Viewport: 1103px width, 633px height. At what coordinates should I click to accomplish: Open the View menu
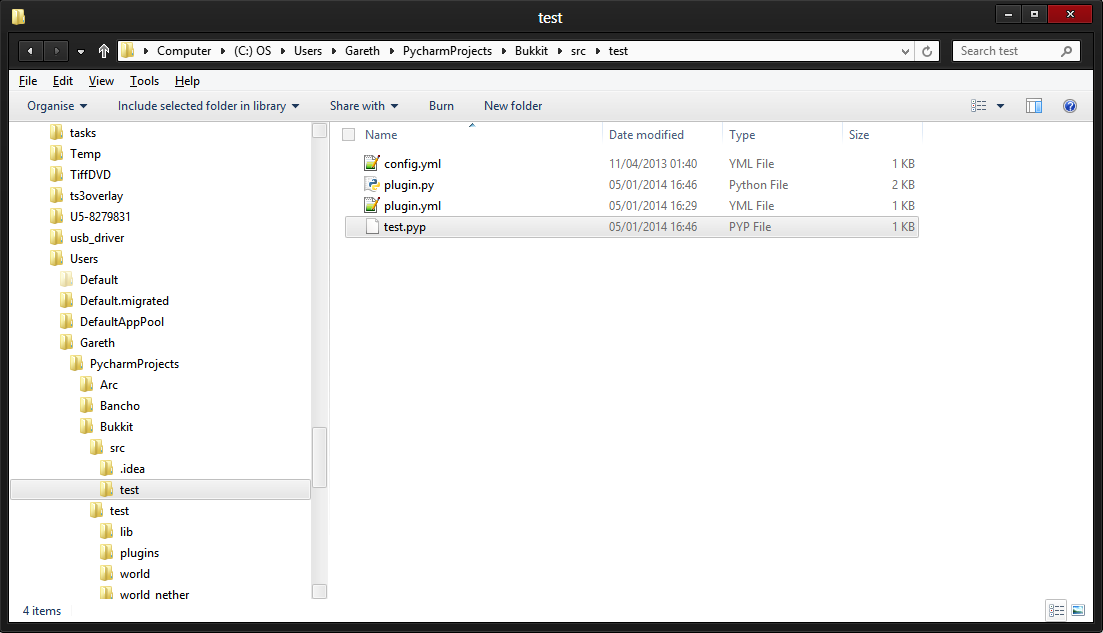[101, 81]
